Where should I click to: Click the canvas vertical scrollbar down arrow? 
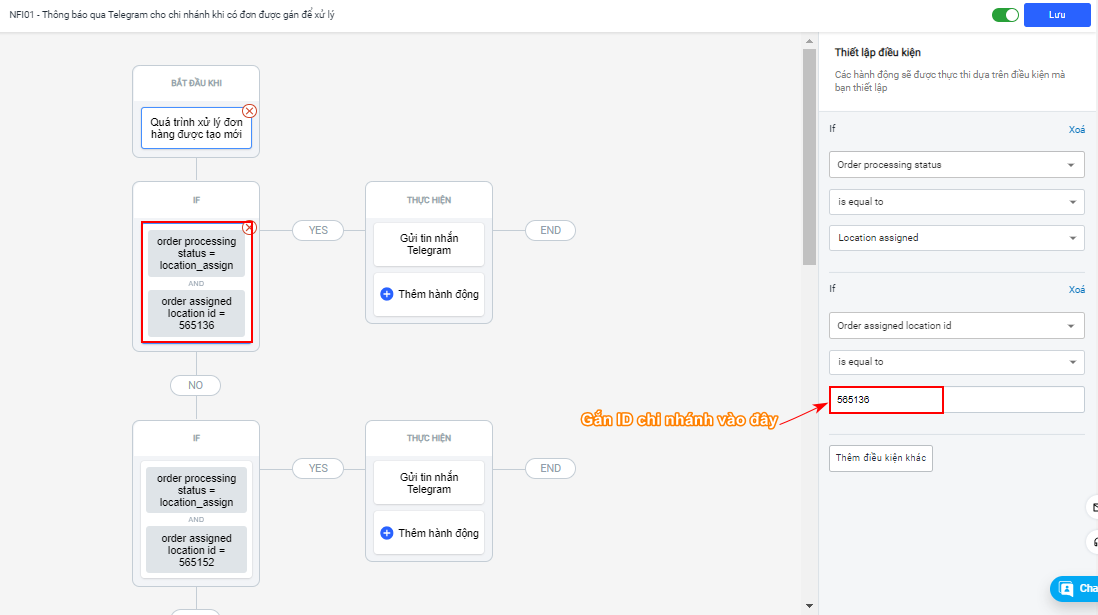(808, 605)
